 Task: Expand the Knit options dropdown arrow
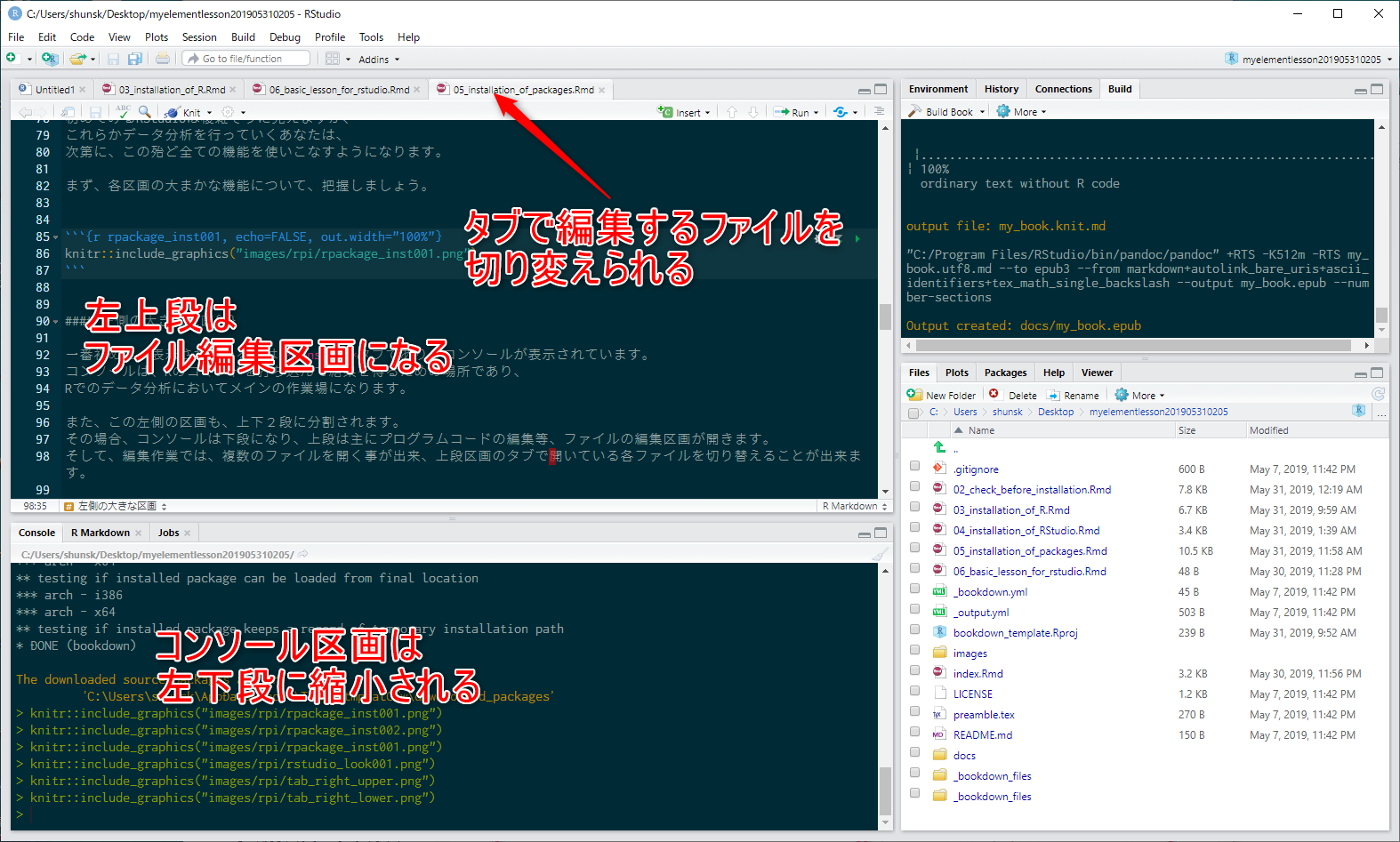pyautogui.click(x=210, y=113)
